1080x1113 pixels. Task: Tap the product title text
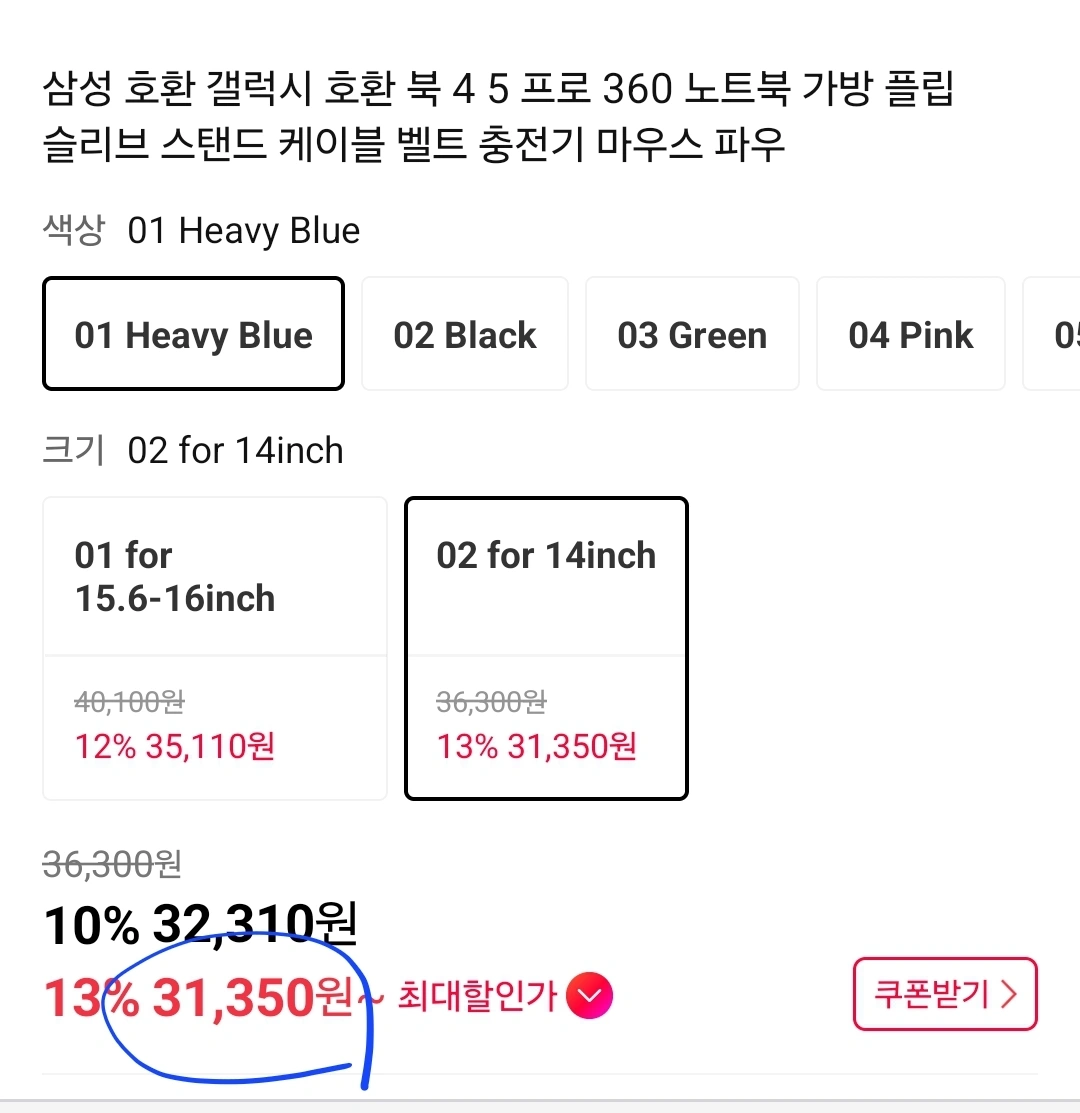click(497, 116)
